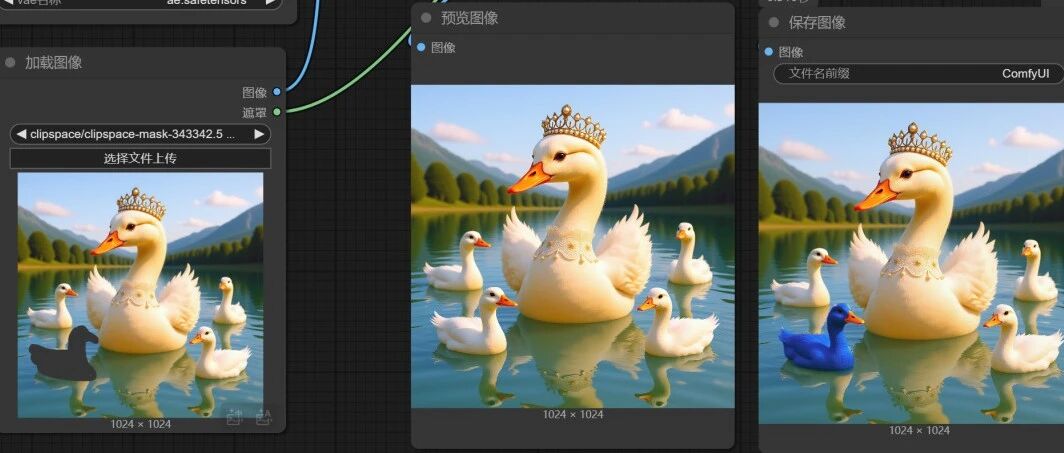This screenshot has height=453, width=1064.
Task: Click the 加载图像 node title
Action: (54, 63)
